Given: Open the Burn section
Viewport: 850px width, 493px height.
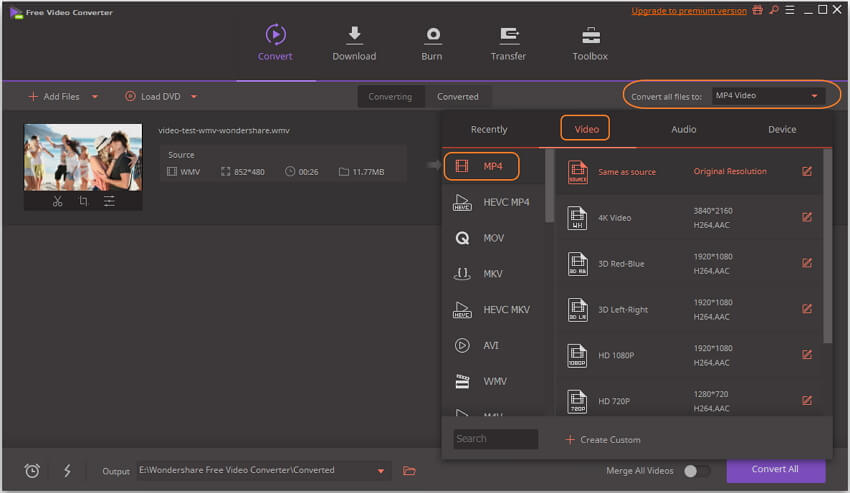Looking at the screenshot, I should pos(432,42).
